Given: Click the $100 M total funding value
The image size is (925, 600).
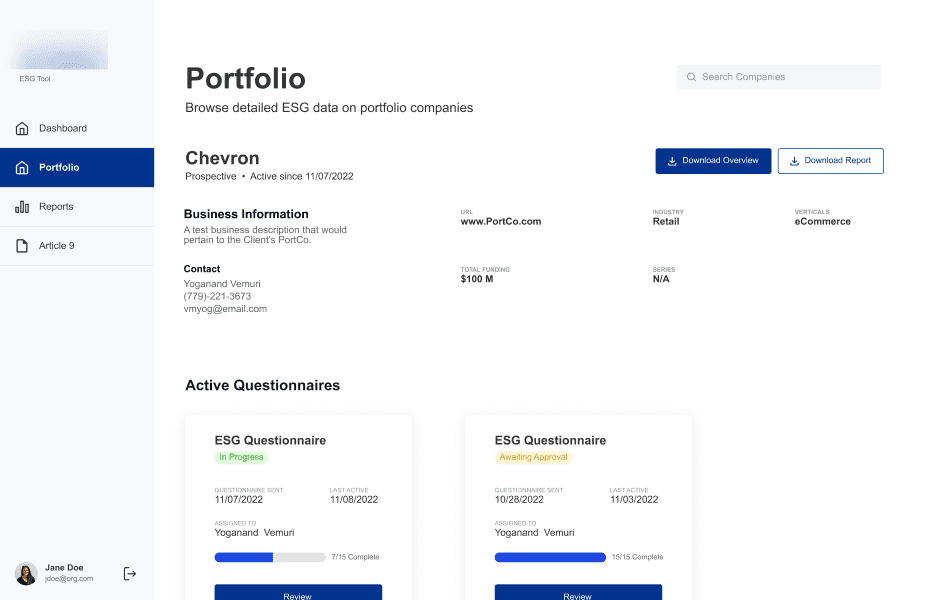Looking at the screenshot, I should point(477,279).
